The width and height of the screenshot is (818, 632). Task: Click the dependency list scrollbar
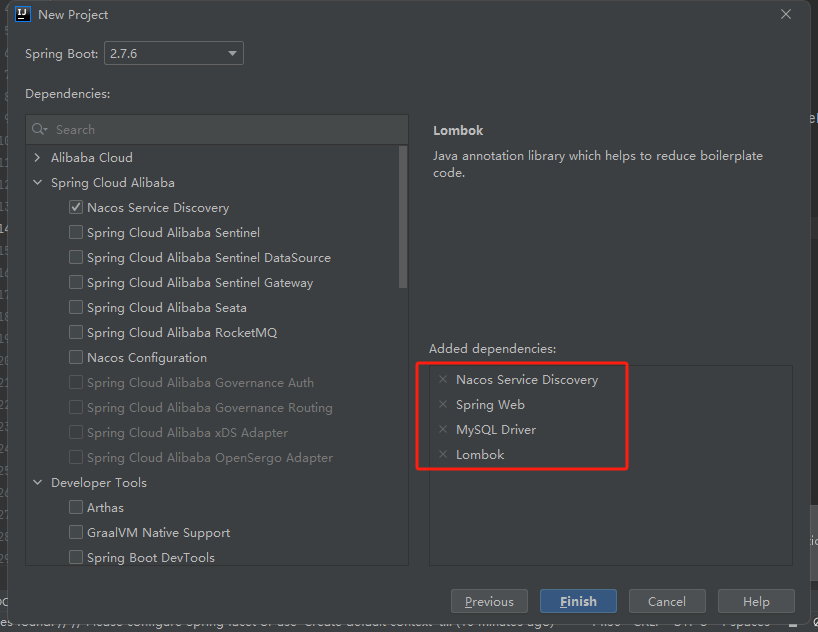(x=403, y=217)
